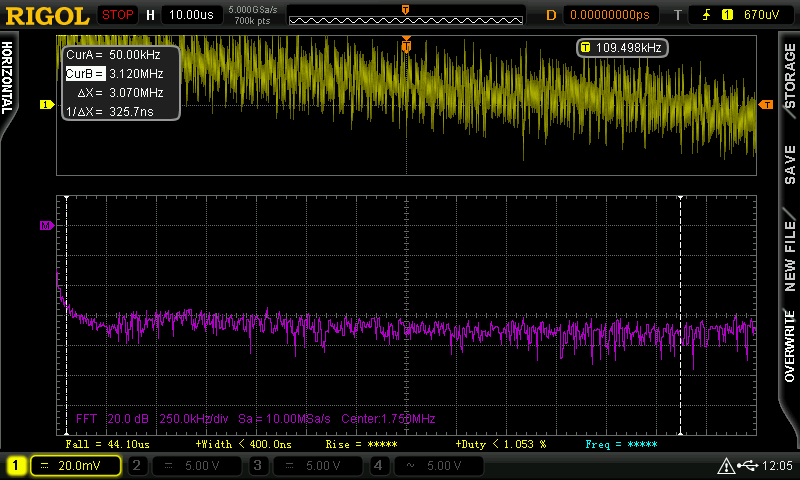Viewport: 800px width, 480px height.
Task: Enable channel 4
Action: [378, 465]
